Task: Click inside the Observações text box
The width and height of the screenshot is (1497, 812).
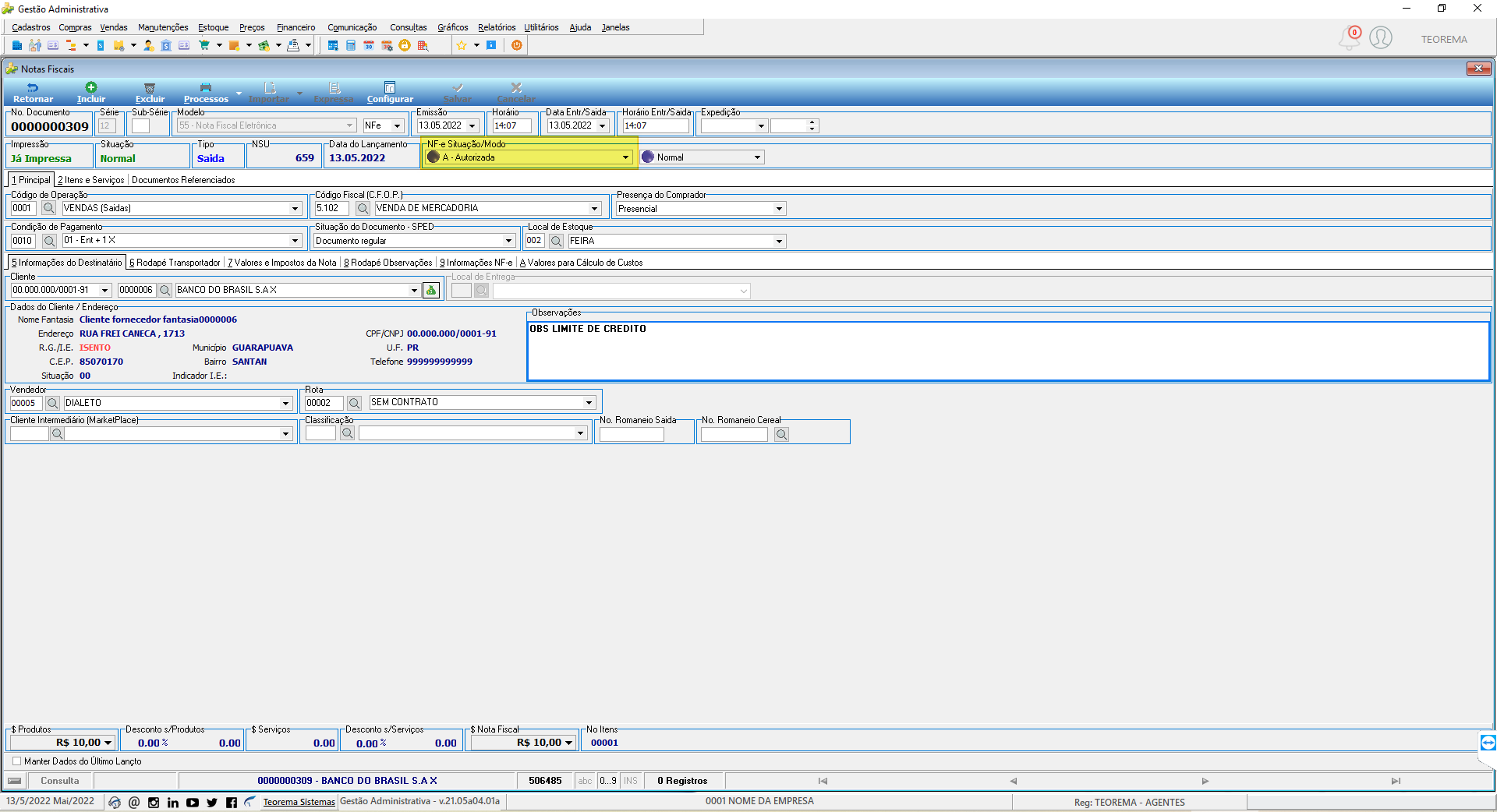Action: (1008, 351)
